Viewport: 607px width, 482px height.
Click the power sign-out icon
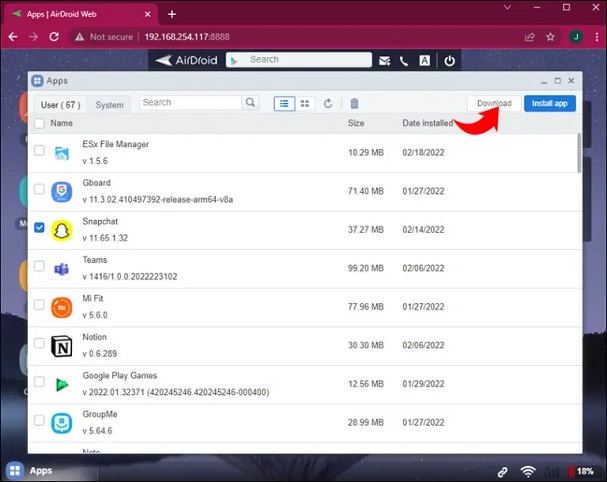coord(449,61)
